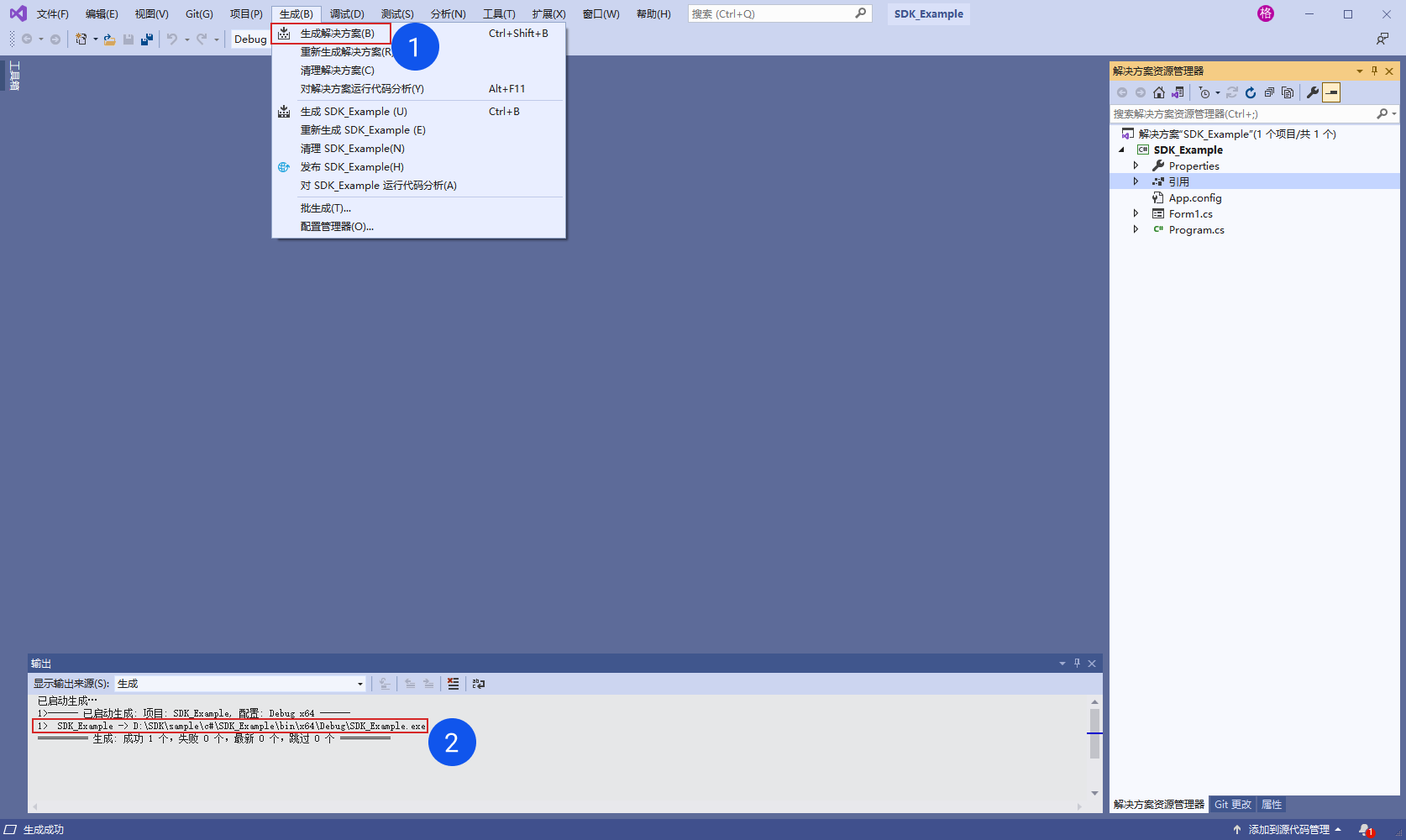Switch to 属性 tab at bottom
Viewport: 1406px width, 840px height.
pos(1272,805)
